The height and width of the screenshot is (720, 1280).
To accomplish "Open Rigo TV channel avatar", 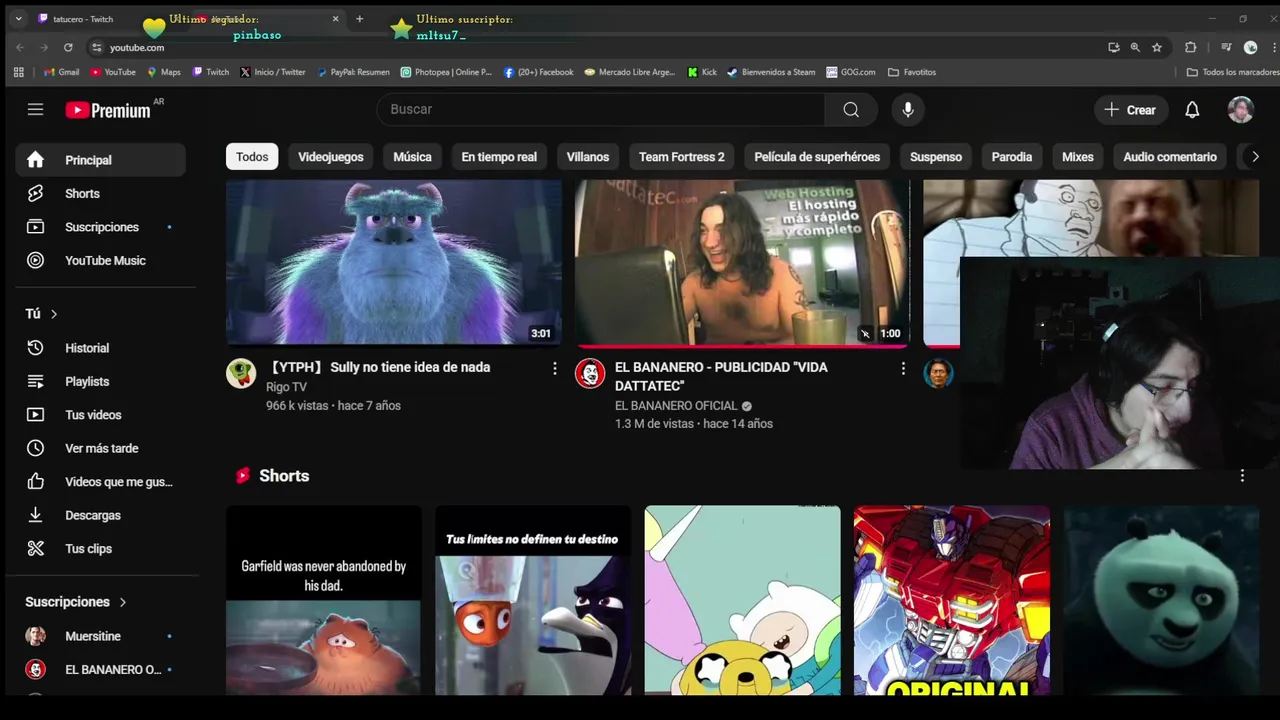I will (241, 373).
